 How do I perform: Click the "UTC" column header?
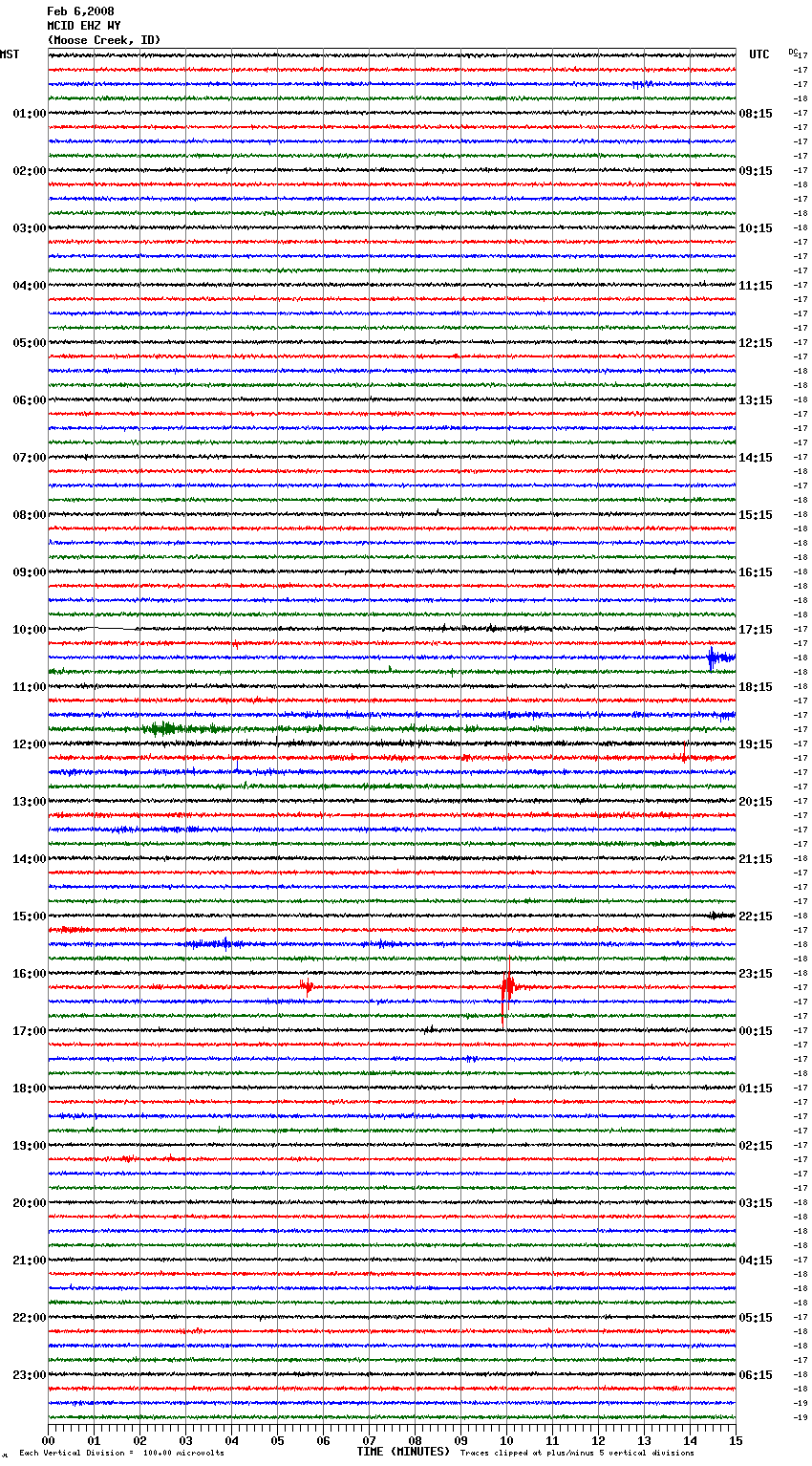click(759, 54)
